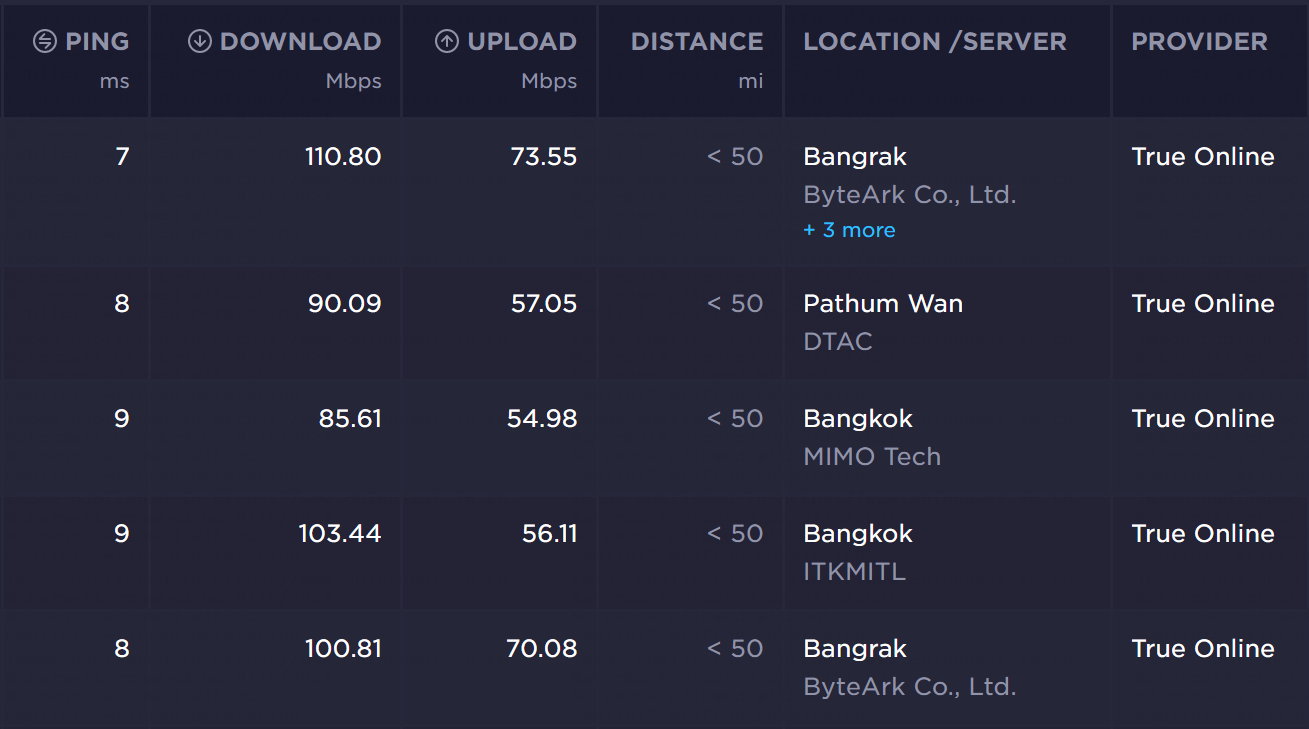Select the 70.08 upload value
Viewport: 1309px width, 729px height.
click(542, 649)
